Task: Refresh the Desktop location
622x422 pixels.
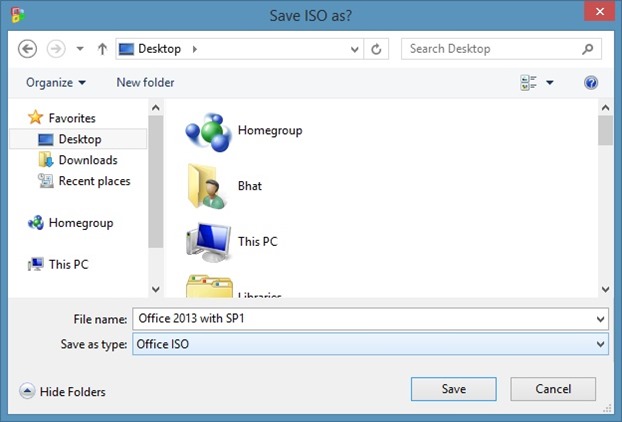Action: pyautogui.click(x=376, y=49)
